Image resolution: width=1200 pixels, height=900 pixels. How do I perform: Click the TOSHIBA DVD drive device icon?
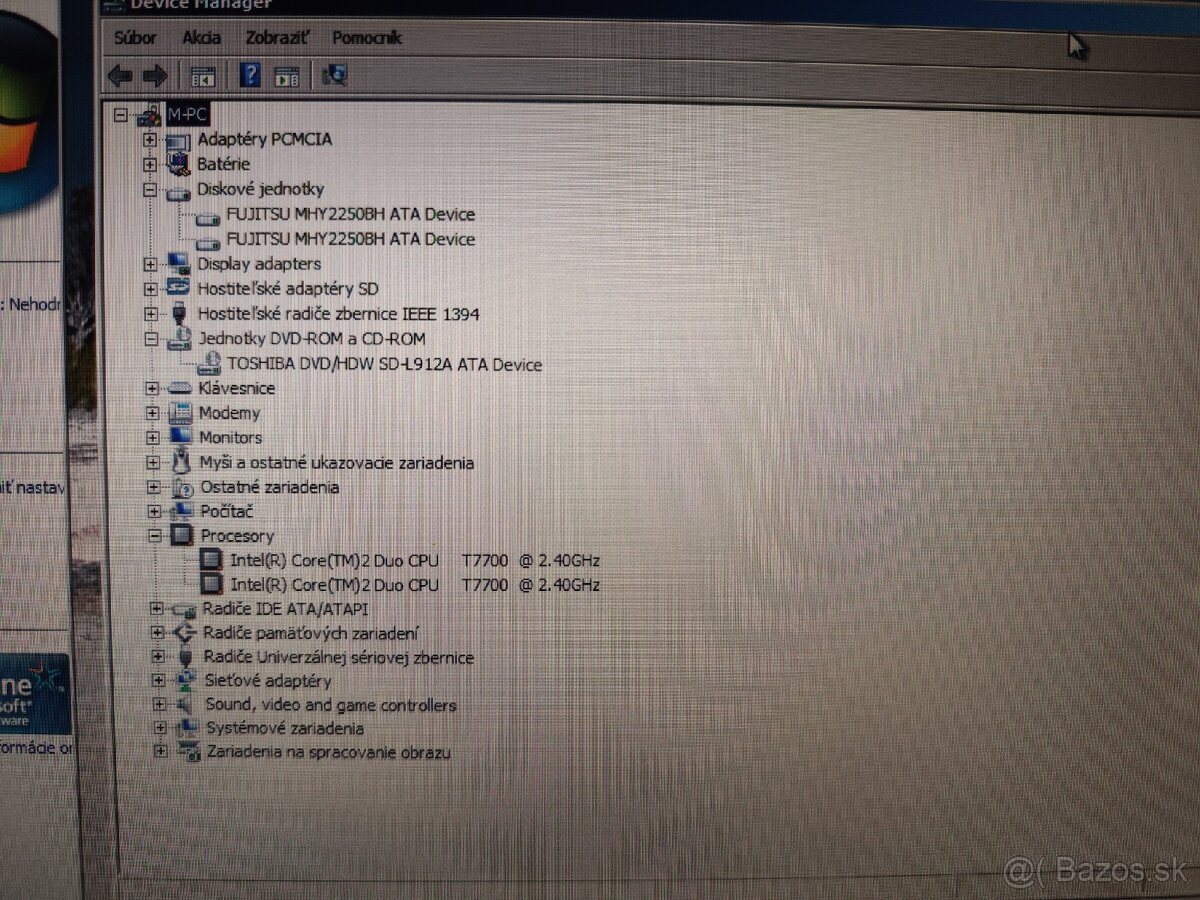[209, 363]
